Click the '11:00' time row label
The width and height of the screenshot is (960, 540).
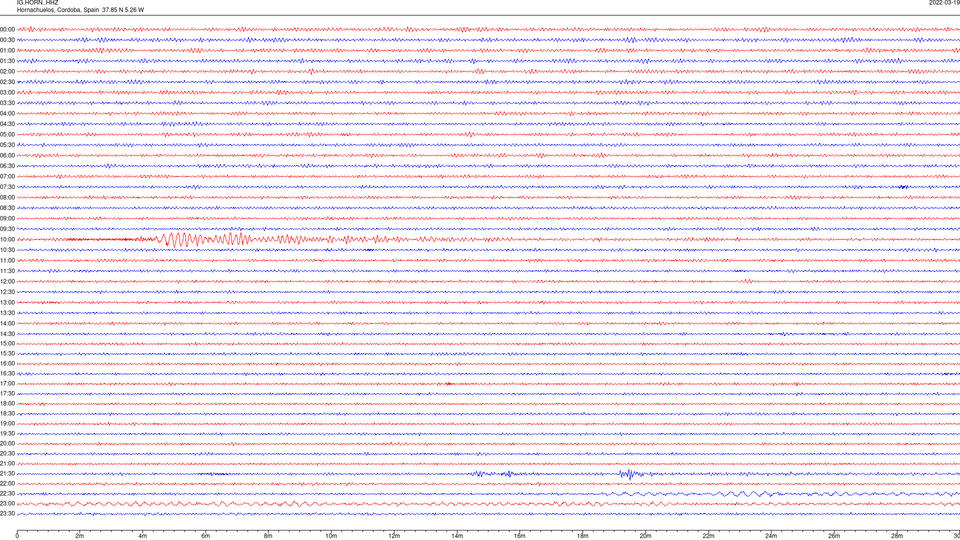pos(7,261)
